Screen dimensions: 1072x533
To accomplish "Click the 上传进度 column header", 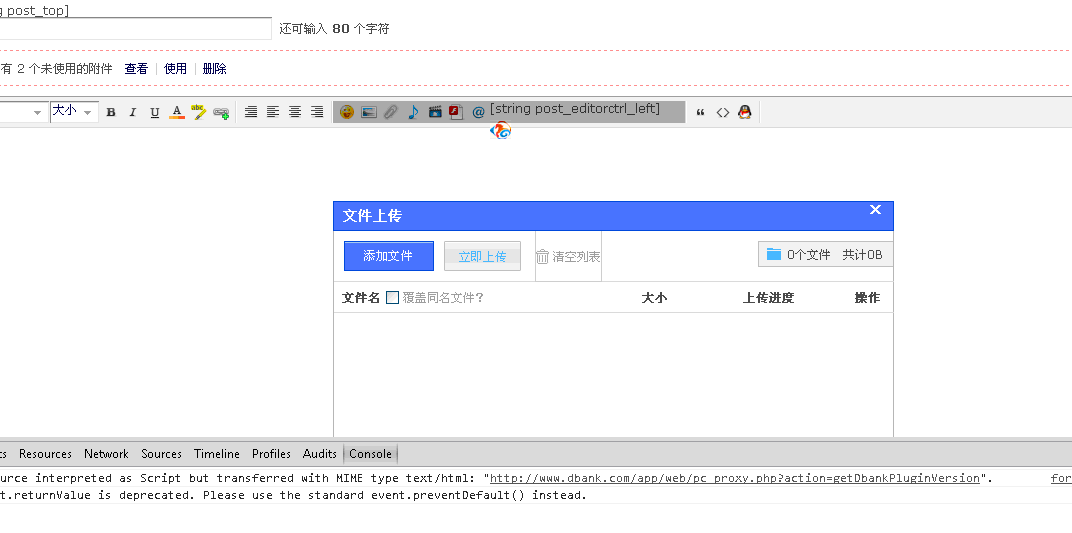I will point(768,298).
